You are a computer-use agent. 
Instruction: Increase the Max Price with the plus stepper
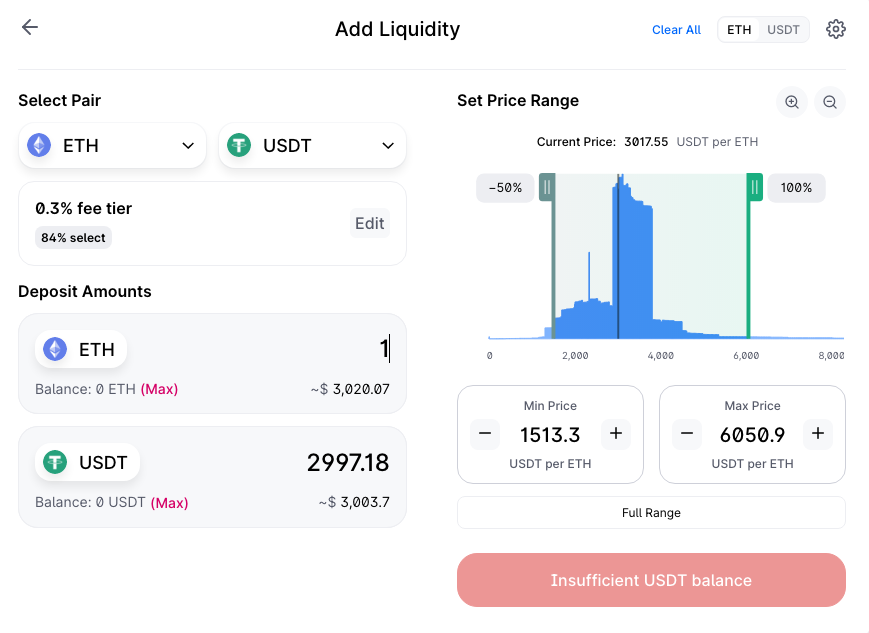[817, 434]
